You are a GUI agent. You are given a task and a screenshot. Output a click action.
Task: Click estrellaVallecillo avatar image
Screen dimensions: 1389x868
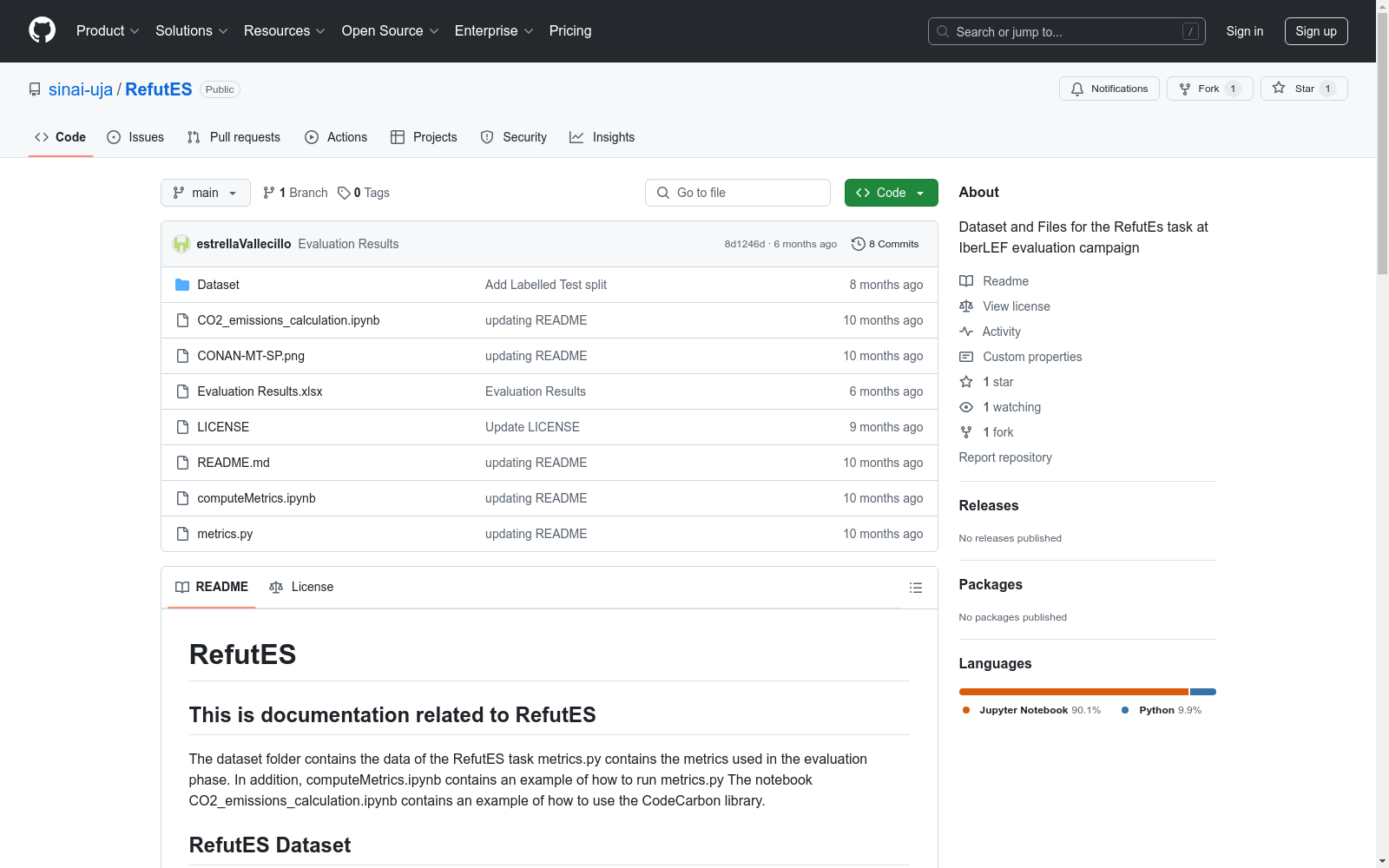point(181,244)
